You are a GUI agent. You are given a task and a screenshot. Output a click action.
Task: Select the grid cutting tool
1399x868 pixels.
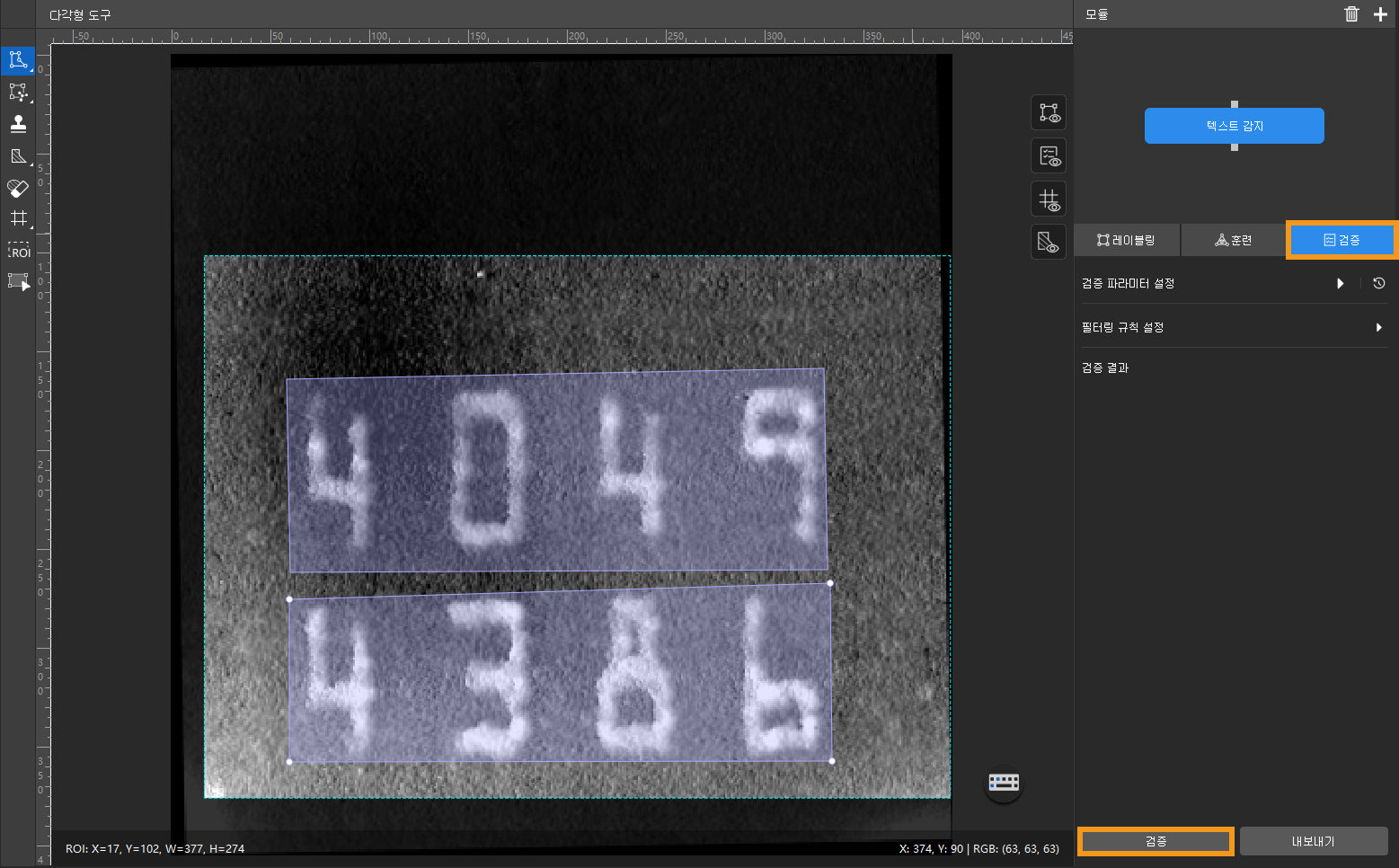18,218
